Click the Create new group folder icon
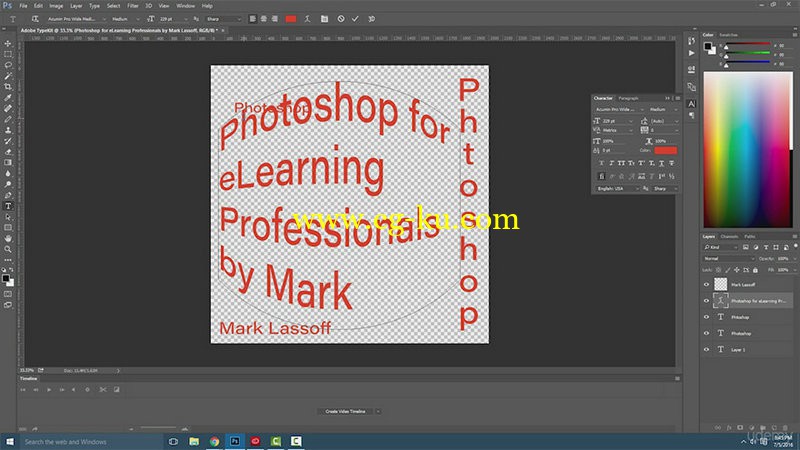Viewport: 800px width, 450px height. (x=763, y=428)
